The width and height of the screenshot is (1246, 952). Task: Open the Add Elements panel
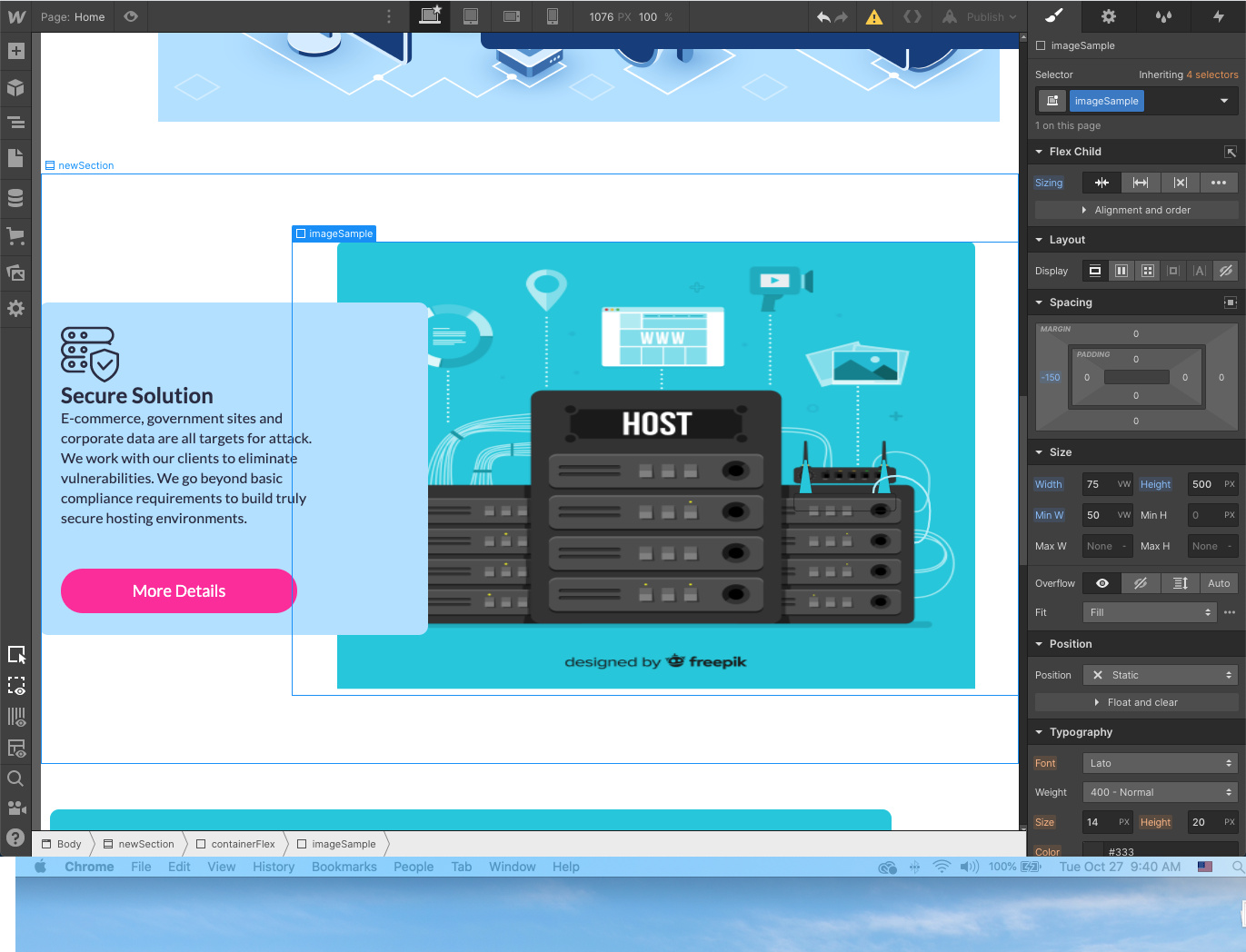coord(15,51)
